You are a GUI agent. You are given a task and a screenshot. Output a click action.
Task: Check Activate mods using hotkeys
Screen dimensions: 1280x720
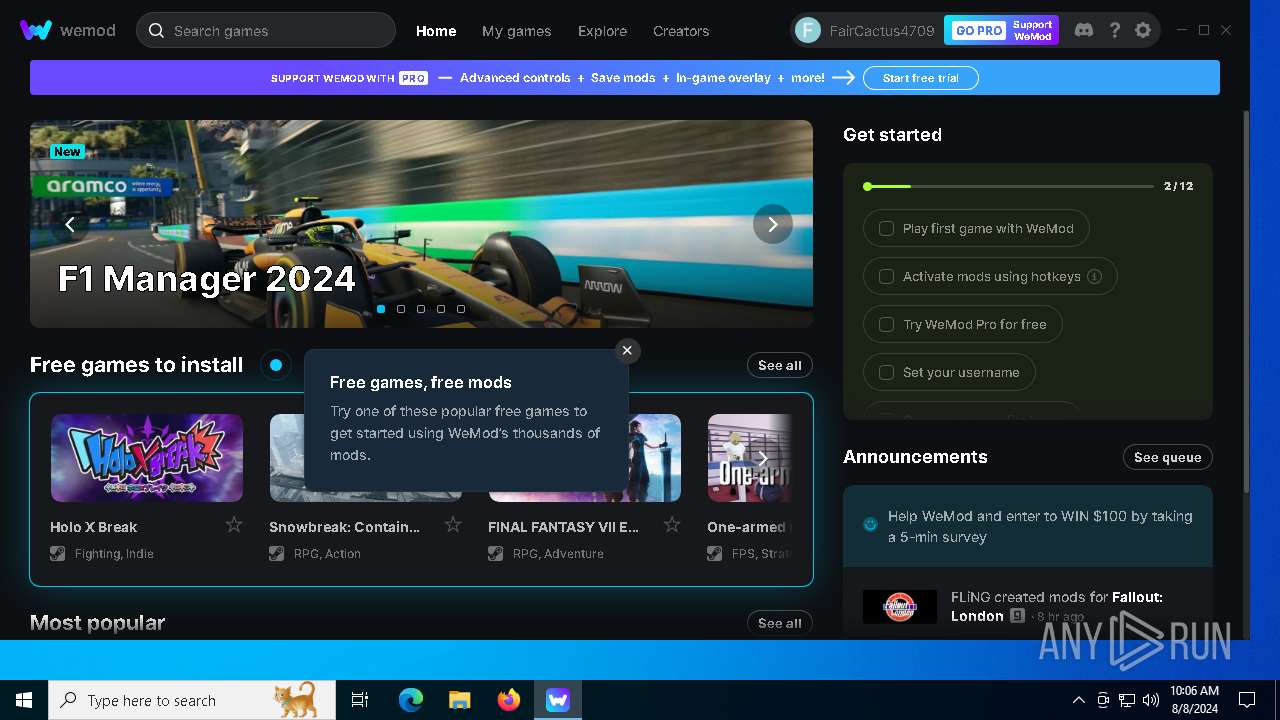point(886,276)
